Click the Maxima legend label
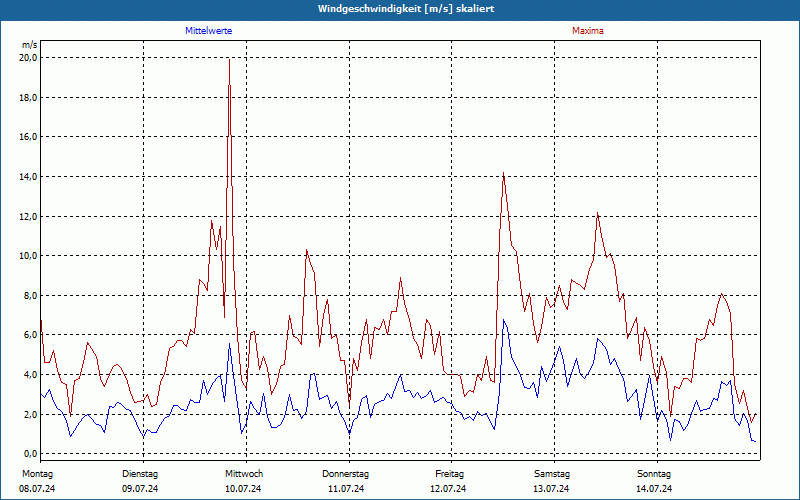The image size is (800, 500). [588, 31]
